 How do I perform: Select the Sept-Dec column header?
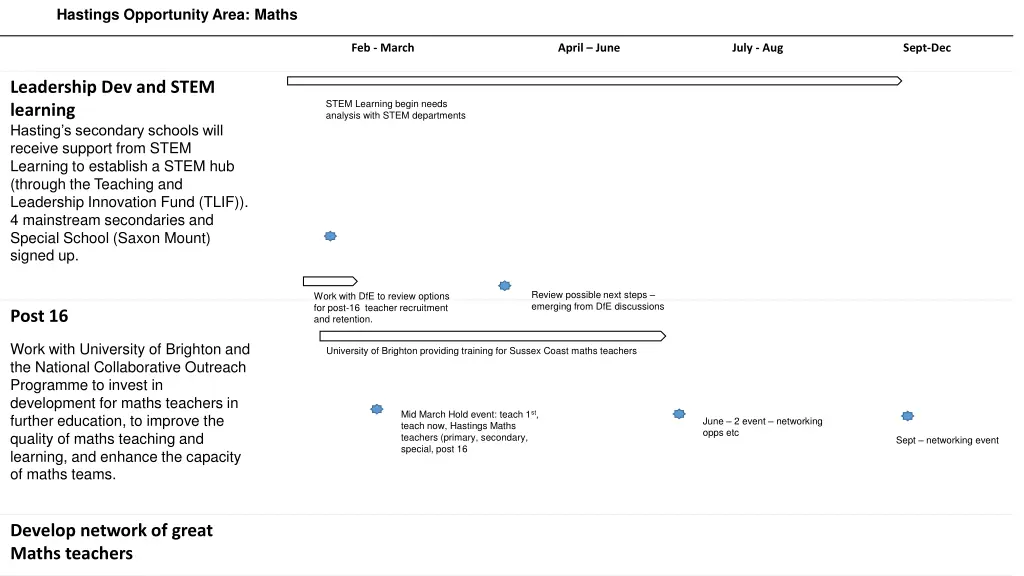click(926, 48)
